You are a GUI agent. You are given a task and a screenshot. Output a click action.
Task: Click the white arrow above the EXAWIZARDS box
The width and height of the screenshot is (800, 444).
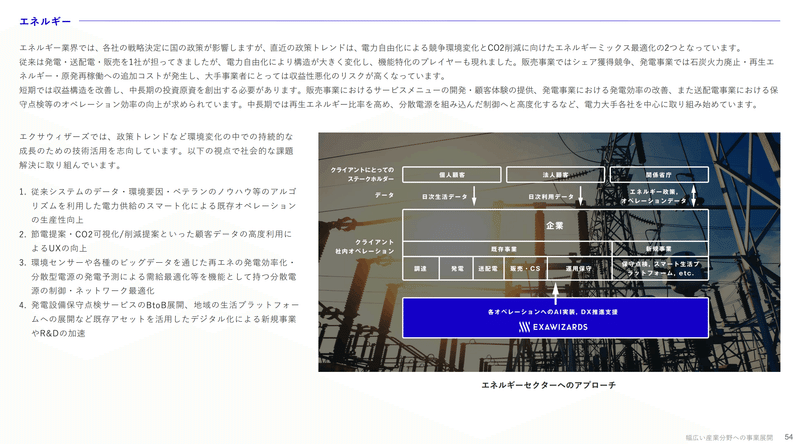point(555,293)
